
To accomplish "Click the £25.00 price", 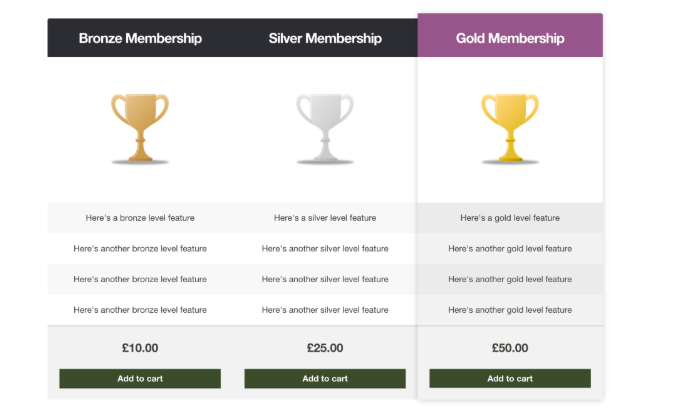I will click(325, 349).
